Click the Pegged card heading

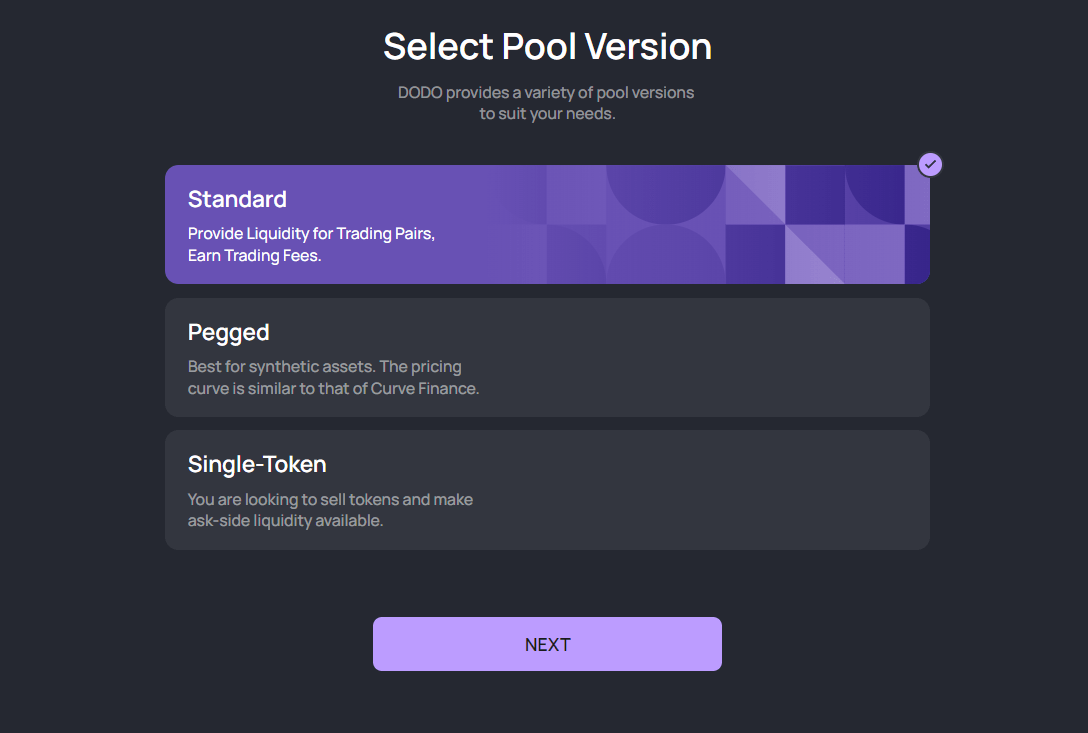(x=228, y=332)
